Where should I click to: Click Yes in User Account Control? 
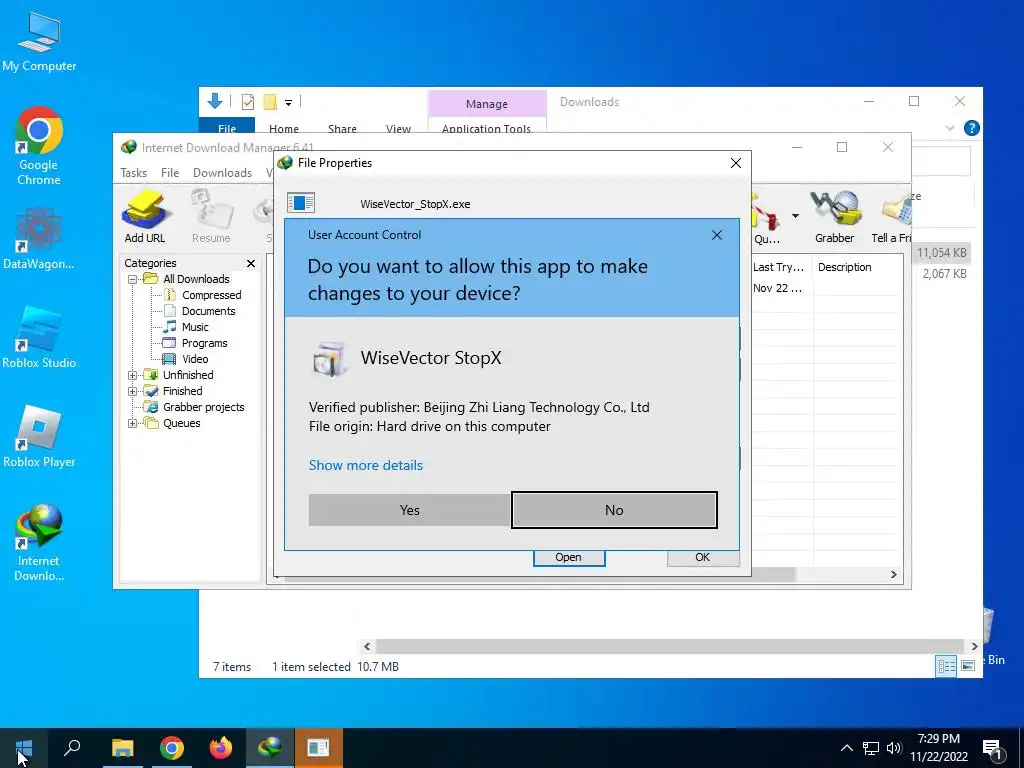[x=409, y=510]
